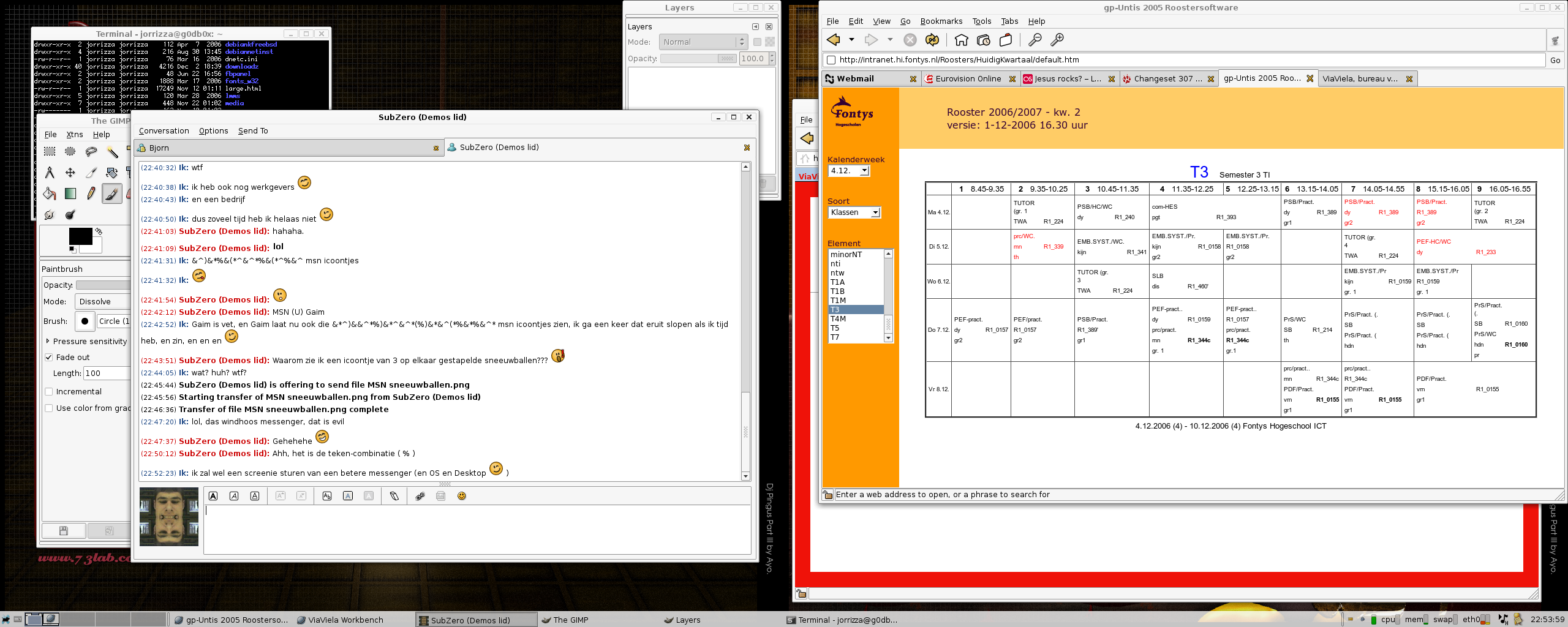1568x627 pixels.
Task: Click the eraser reset formatting icon
Action: [394, 496]
